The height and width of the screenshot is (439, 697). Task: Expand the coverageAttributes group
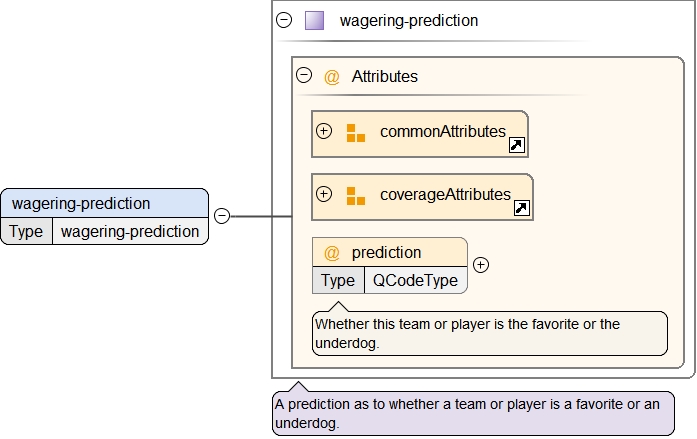pyautogui.click(x=324, y=194)
